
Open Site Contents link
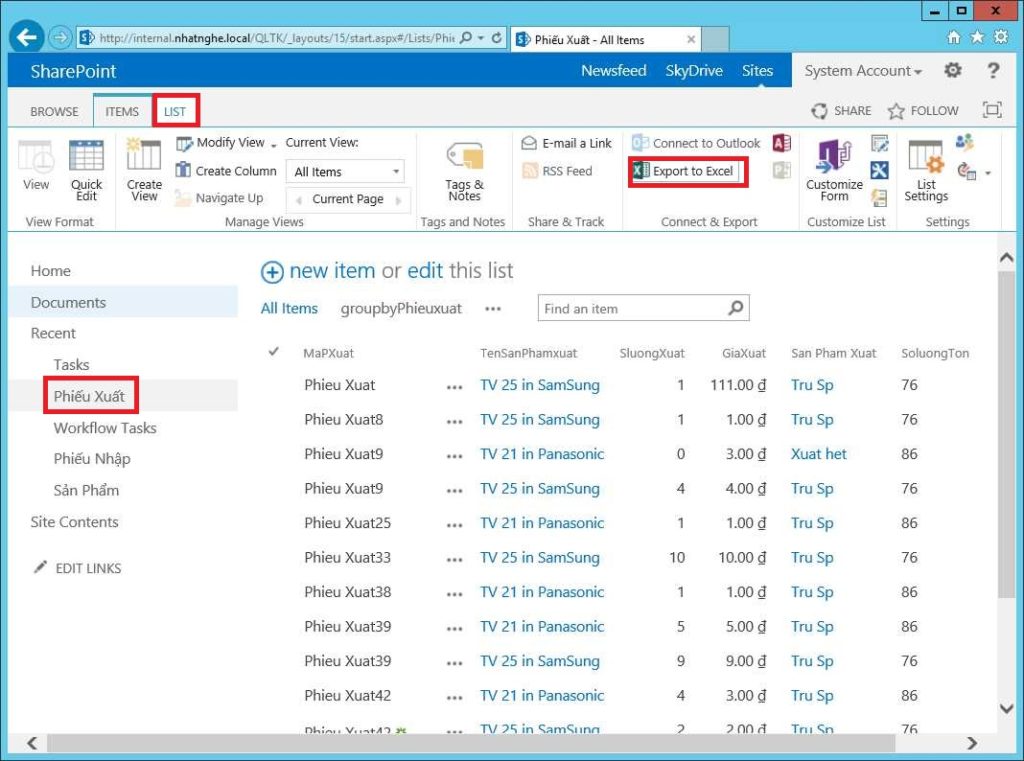[74, 522]
